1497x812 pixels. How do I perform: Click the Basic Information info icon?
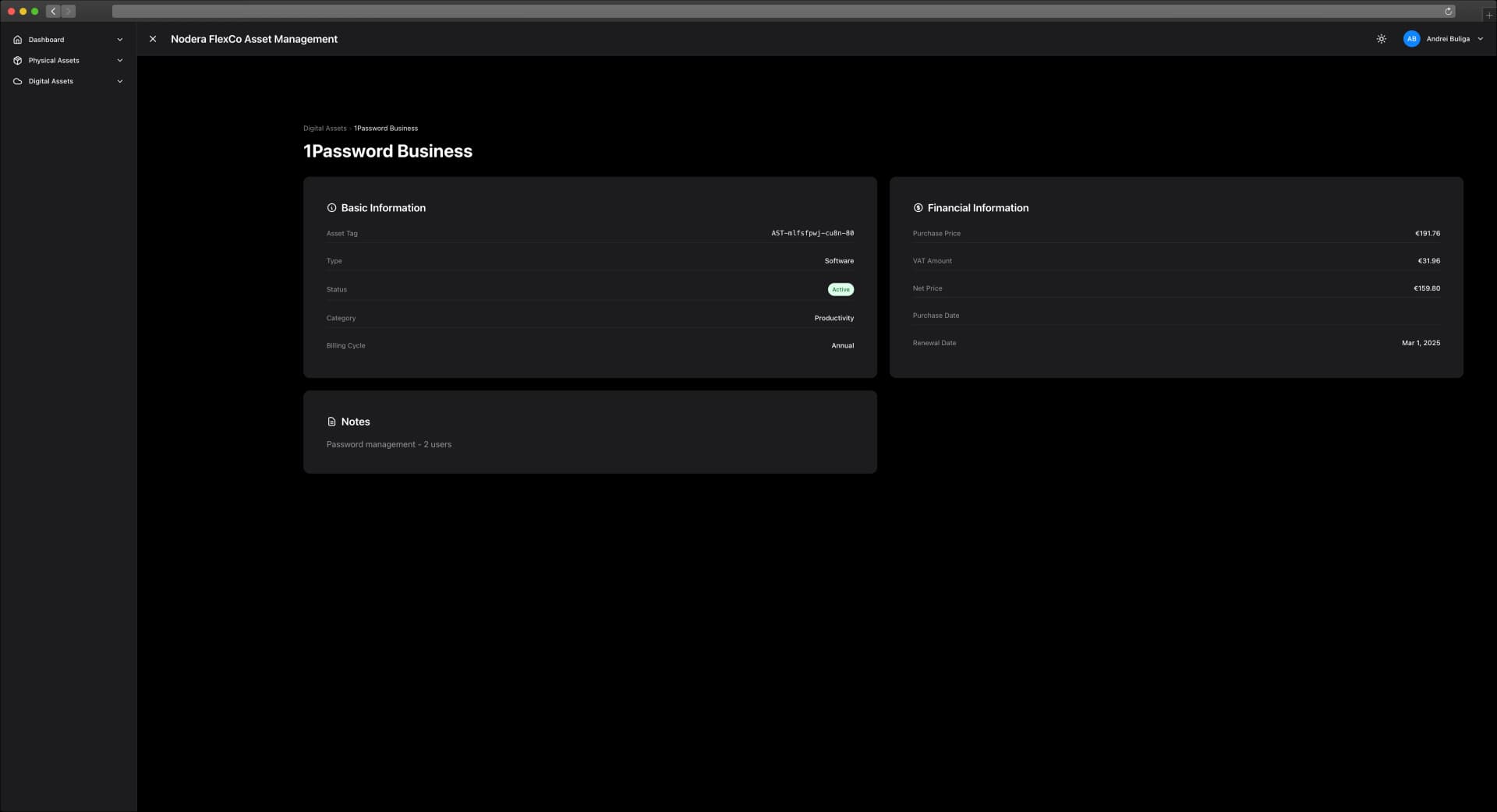tap(331, 208)
